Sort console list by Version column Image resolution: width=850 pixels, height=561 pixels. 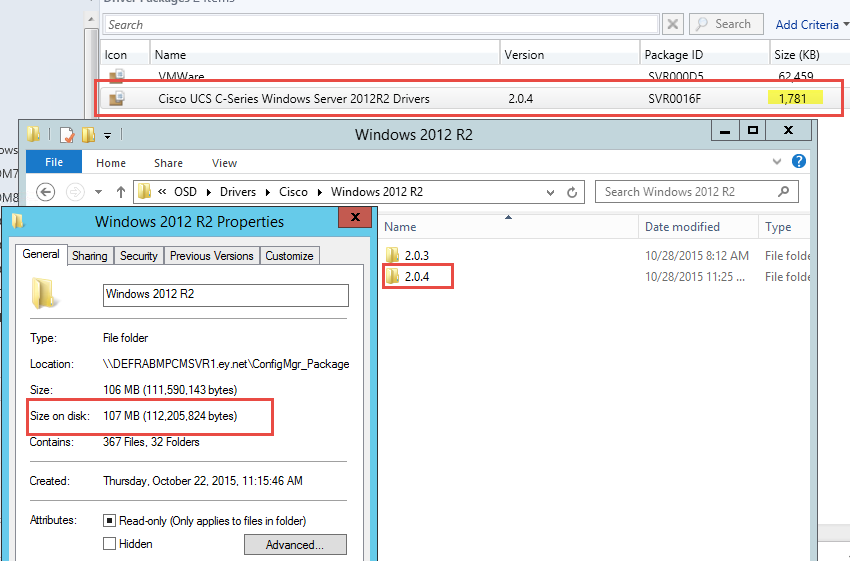click(x=570, y=55)
